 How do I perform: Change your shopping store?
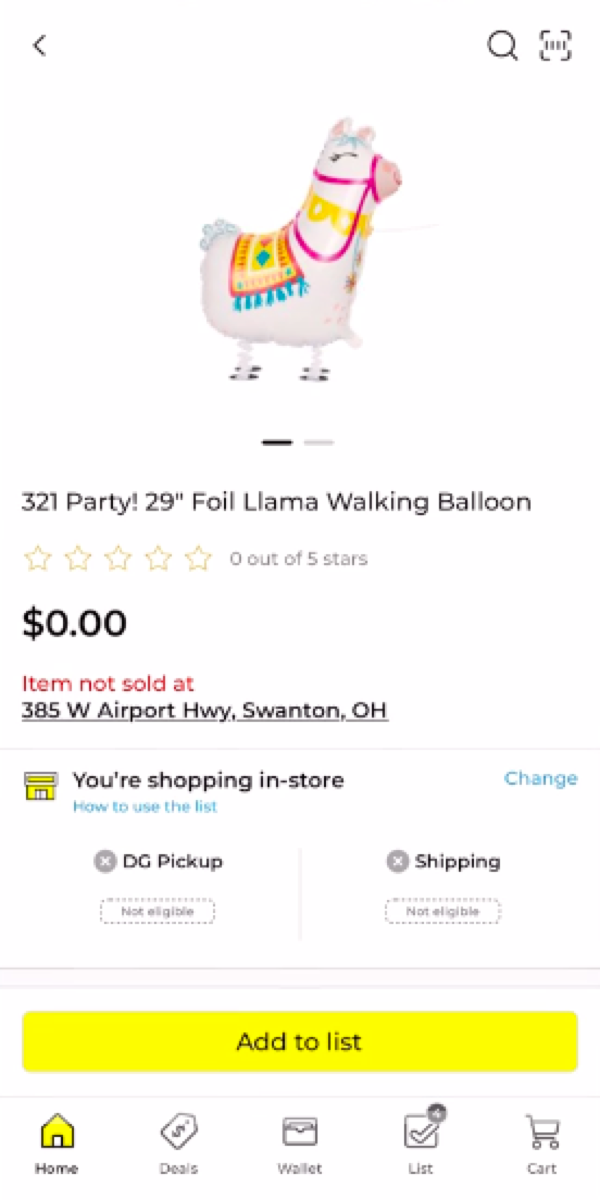coord(540,778)
